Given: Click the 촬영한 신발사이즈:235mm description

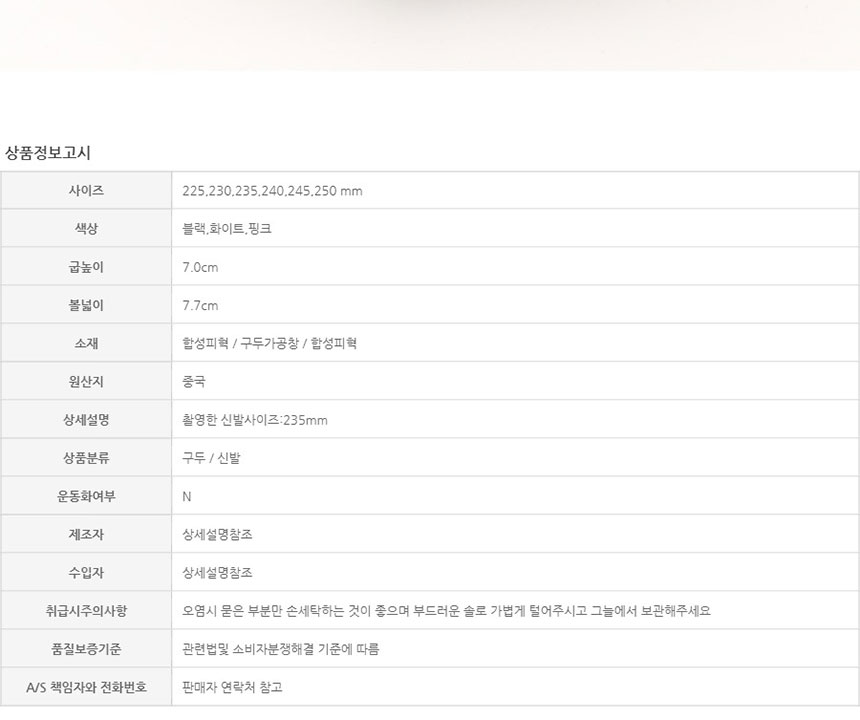Looking at the screenshot, I should [255, 420].
